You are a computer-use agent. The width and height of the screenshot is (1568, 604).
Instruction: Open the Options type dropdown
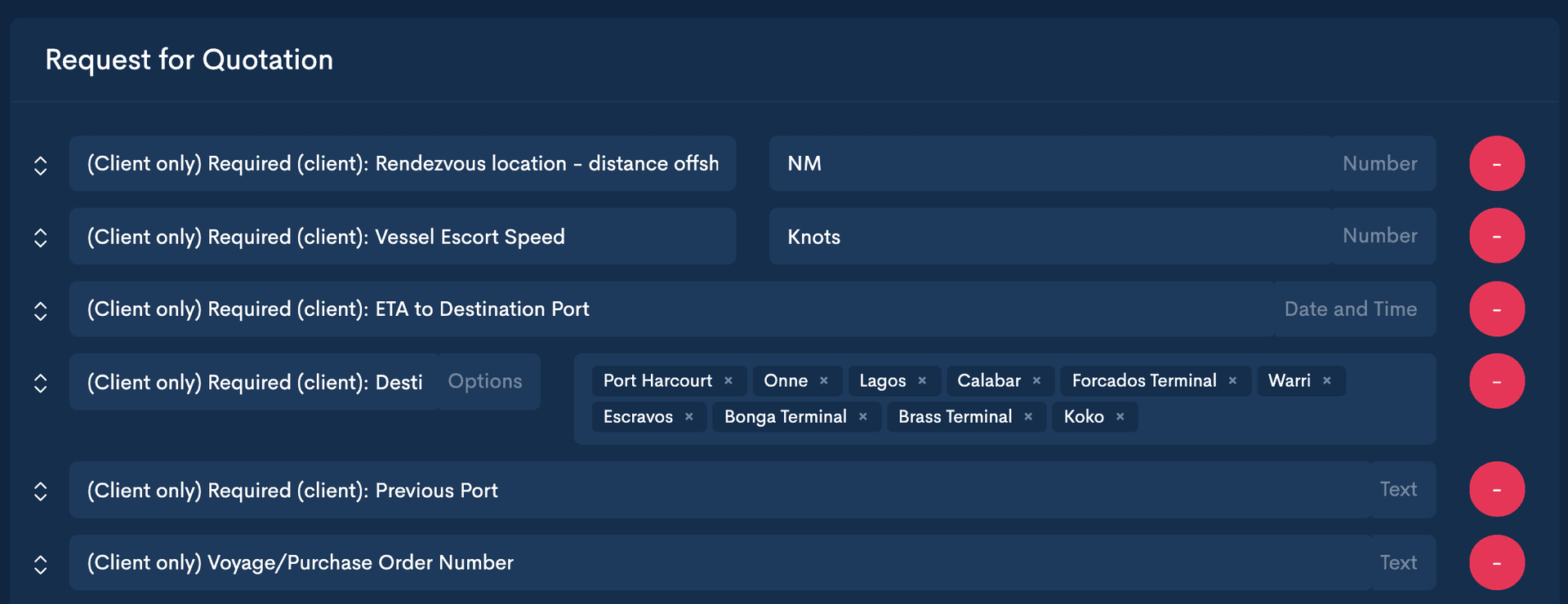(x=485, y=382)
